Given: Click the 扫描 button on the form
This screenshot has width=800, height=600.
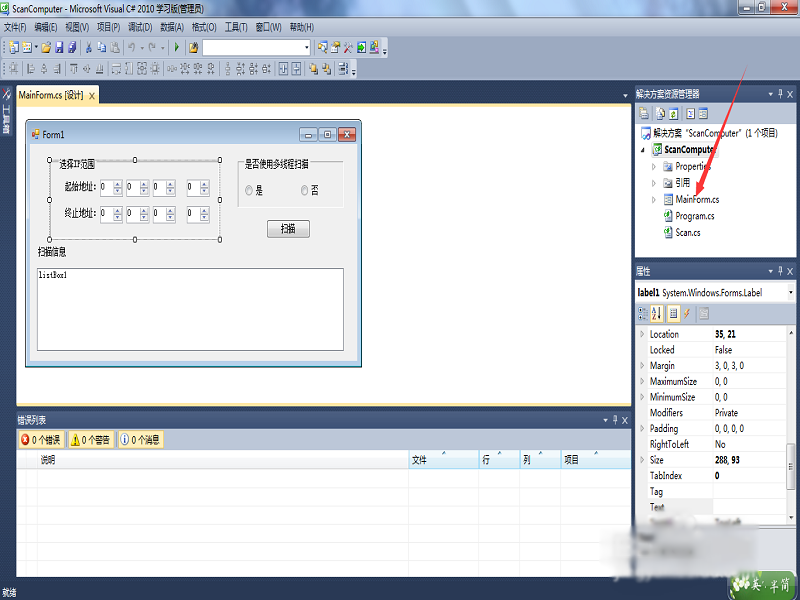Looking at the screenshot, I should 288,229.
